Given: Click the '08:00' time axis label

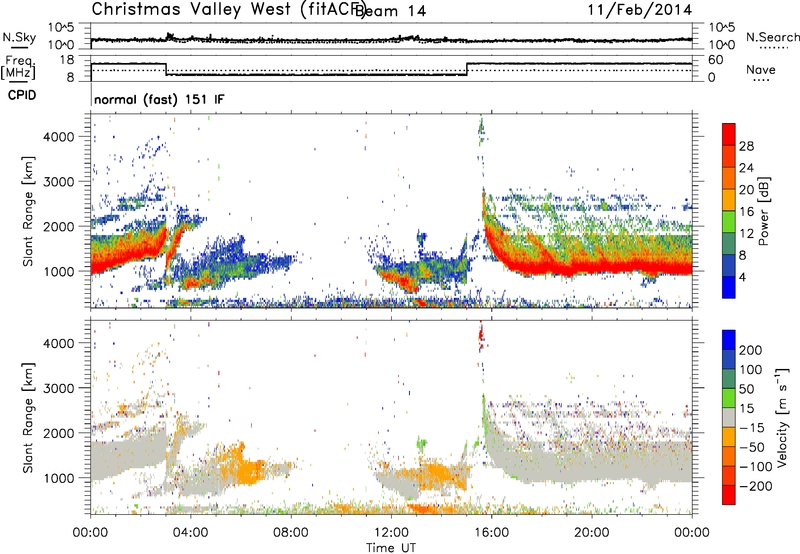Looking at the screenshot, I should coord(291,533).
